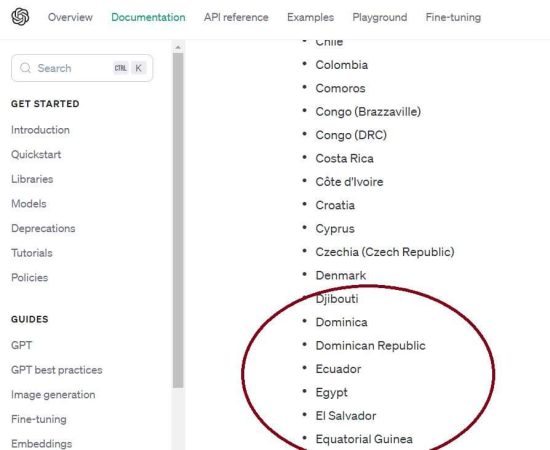Select the Fine-tuning top navigation tab

(x=453, y=17)
